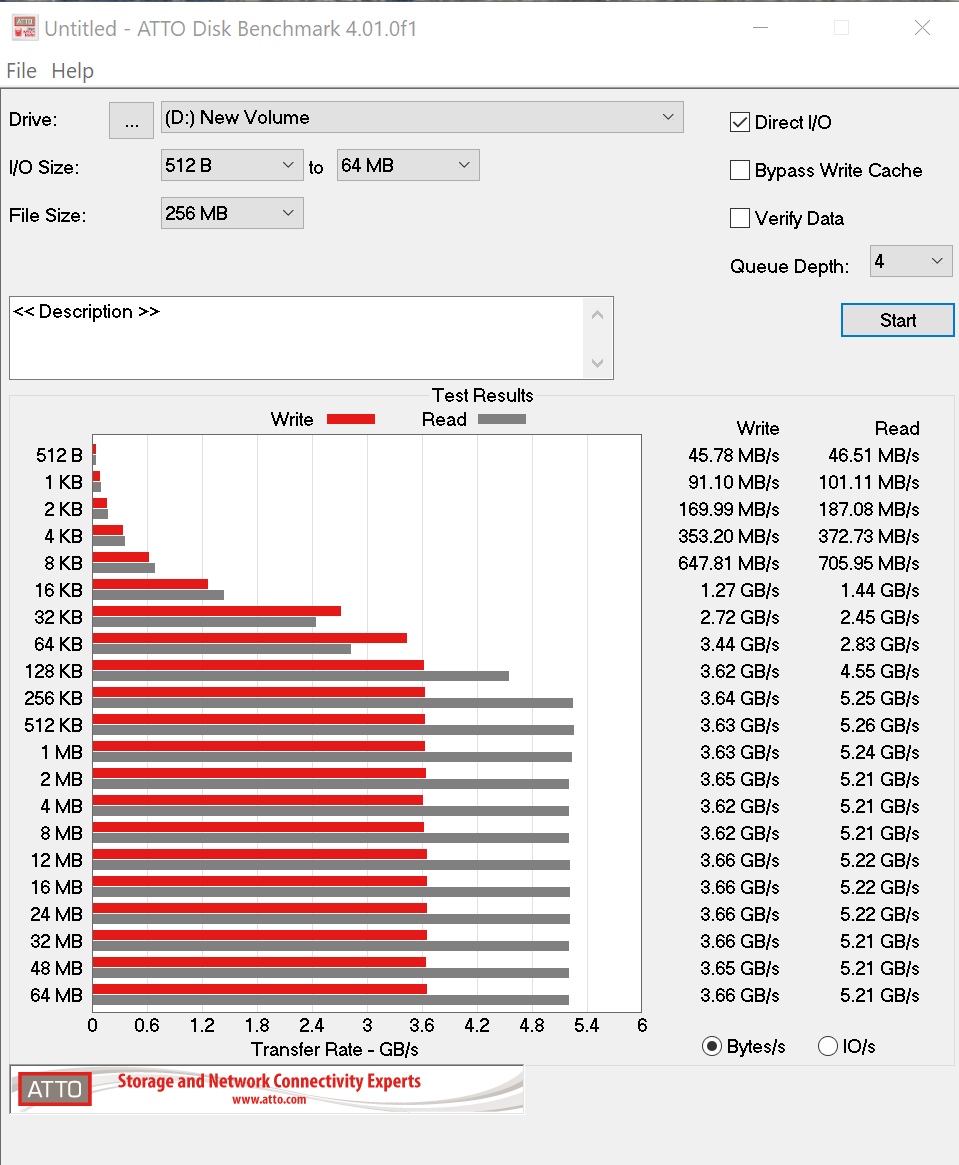
Task: Open the Help menu
Action: 72,71
